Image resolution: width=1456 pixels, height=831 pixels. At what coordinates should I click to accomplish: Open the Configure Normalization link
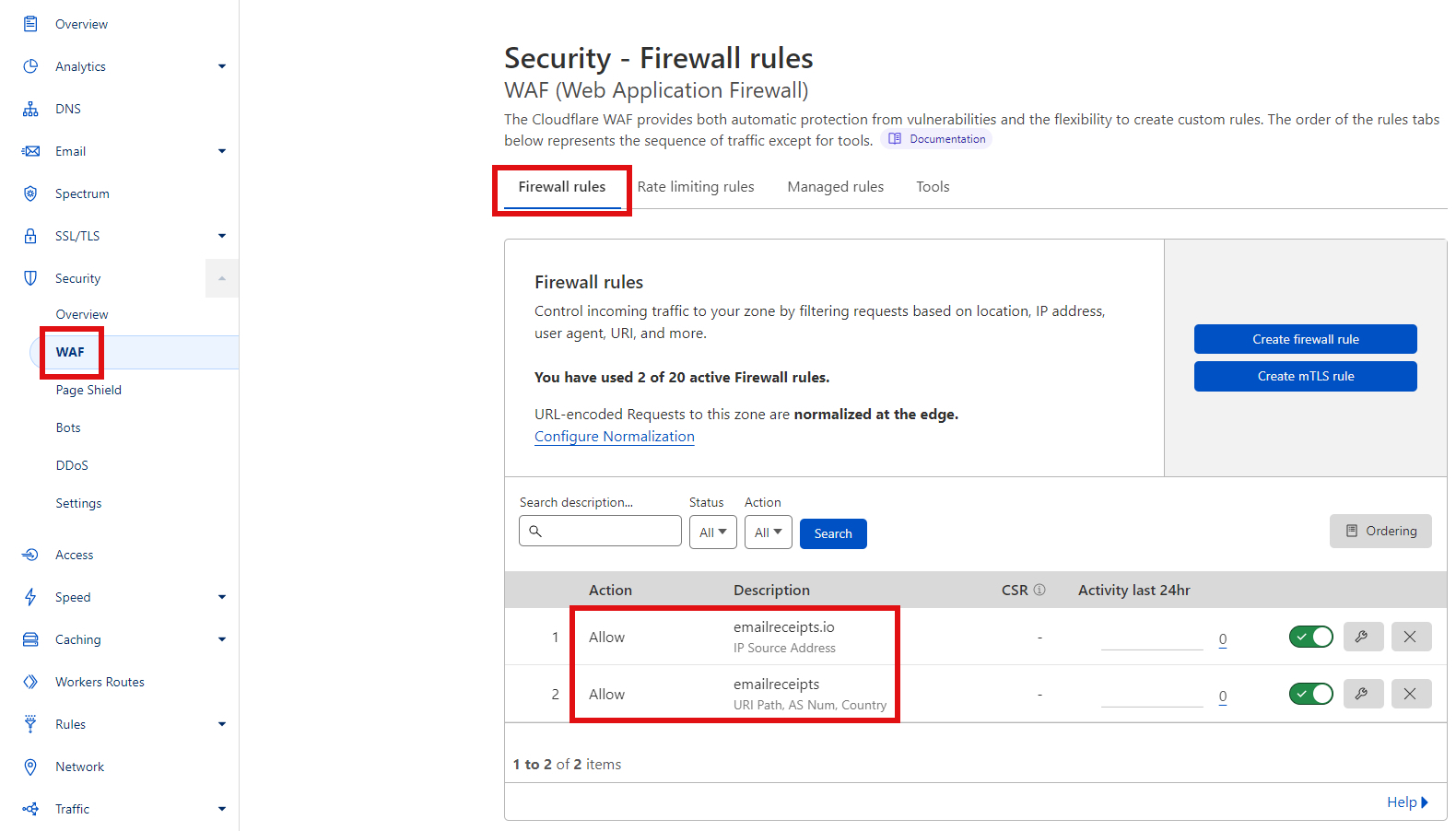614,436
